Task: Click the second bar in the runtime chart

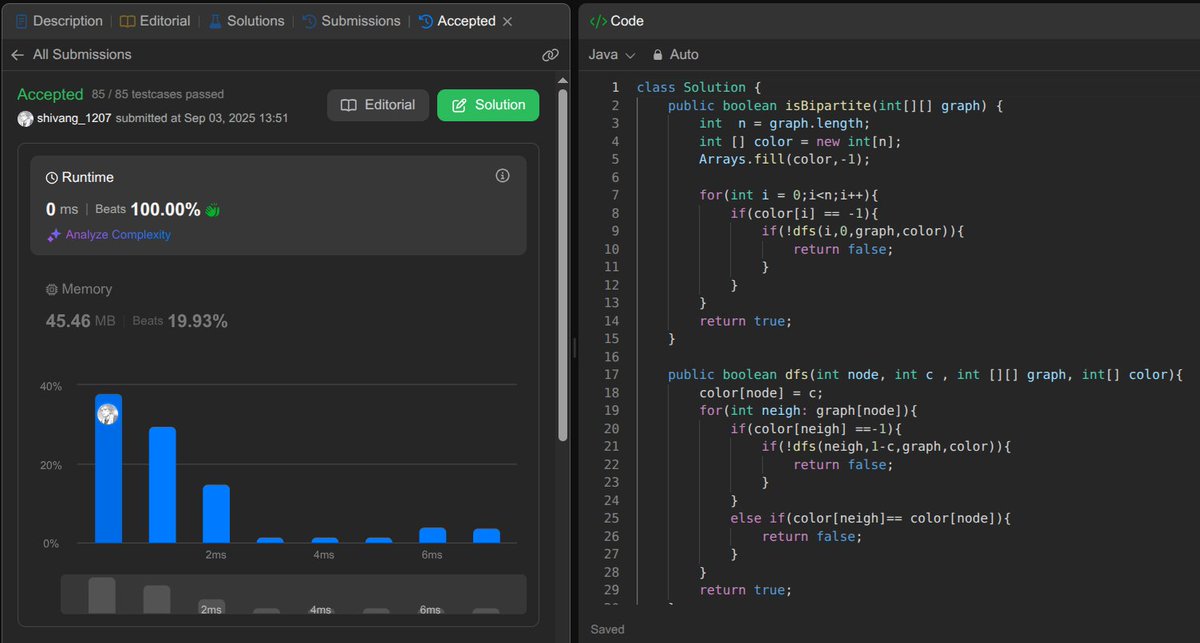Action: pyautogui.click(x=162, y=485)
